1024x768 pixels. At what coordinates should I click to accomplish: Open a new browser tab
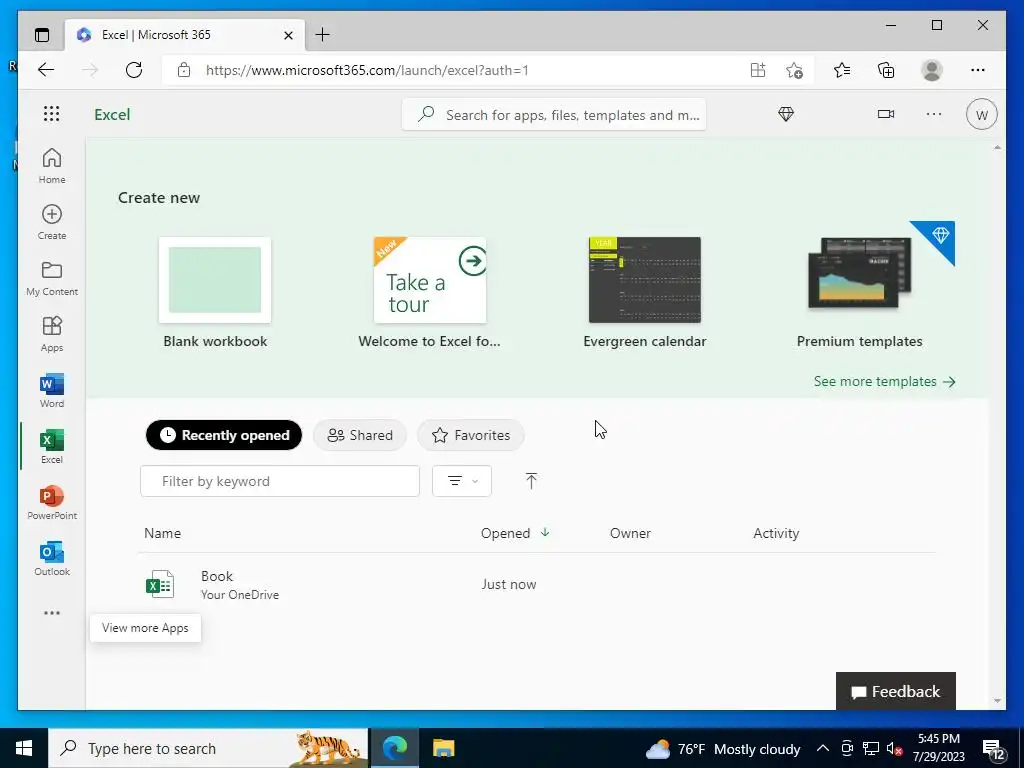pos(323,35)
